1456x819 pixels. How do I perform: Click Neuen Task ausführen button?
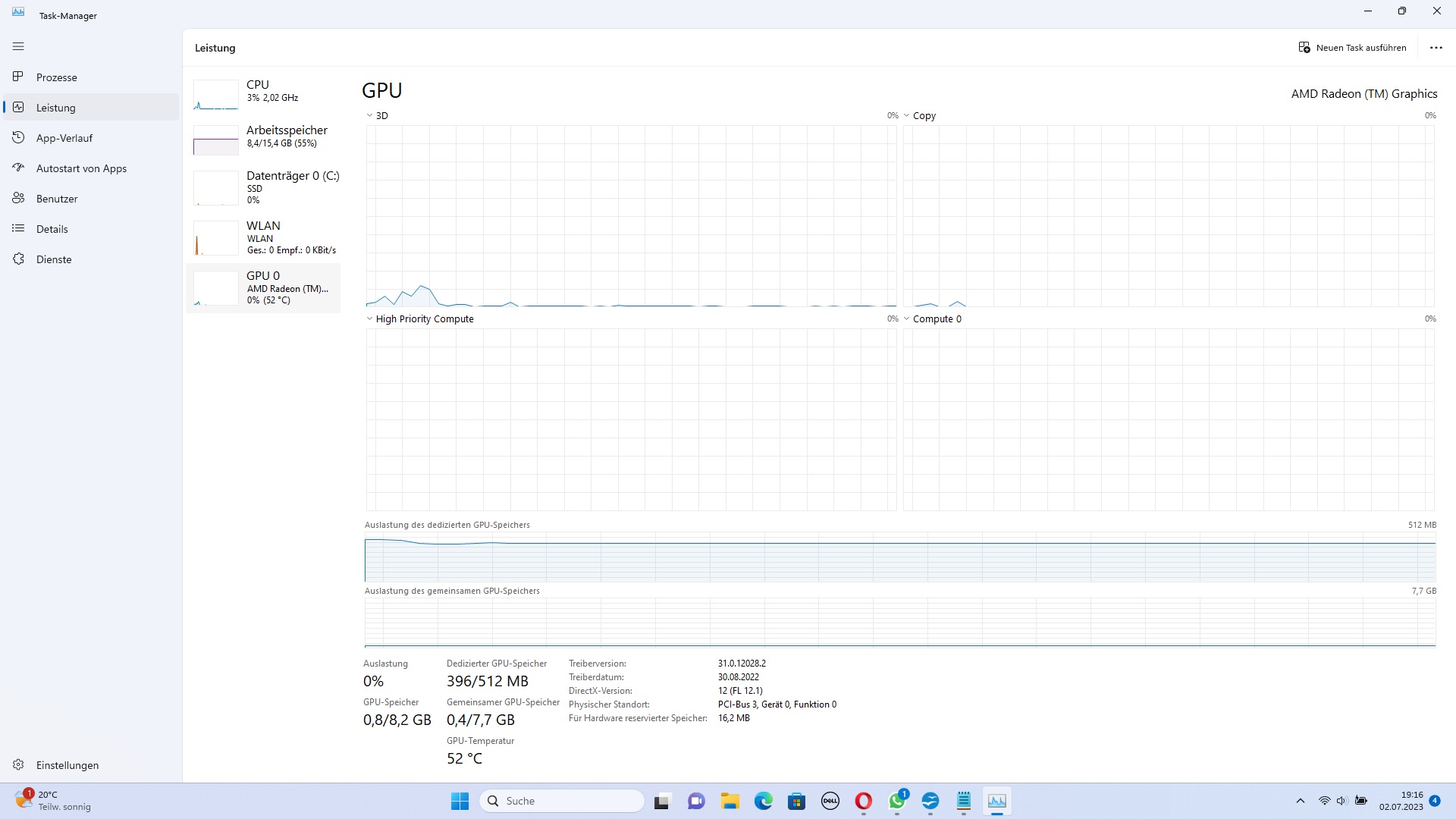1352,48
